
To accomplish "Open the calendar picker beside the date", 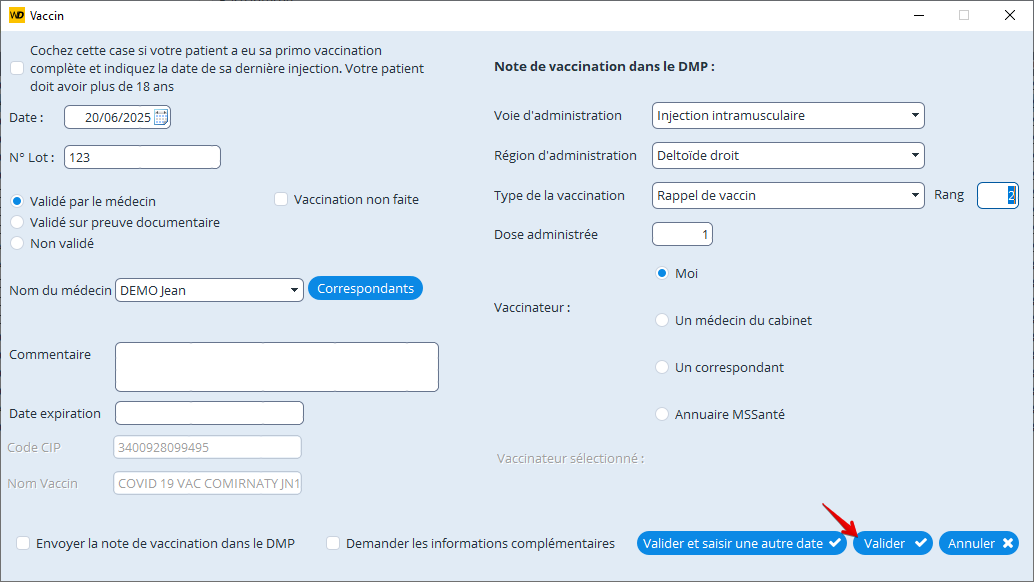I will click(161, 117).
